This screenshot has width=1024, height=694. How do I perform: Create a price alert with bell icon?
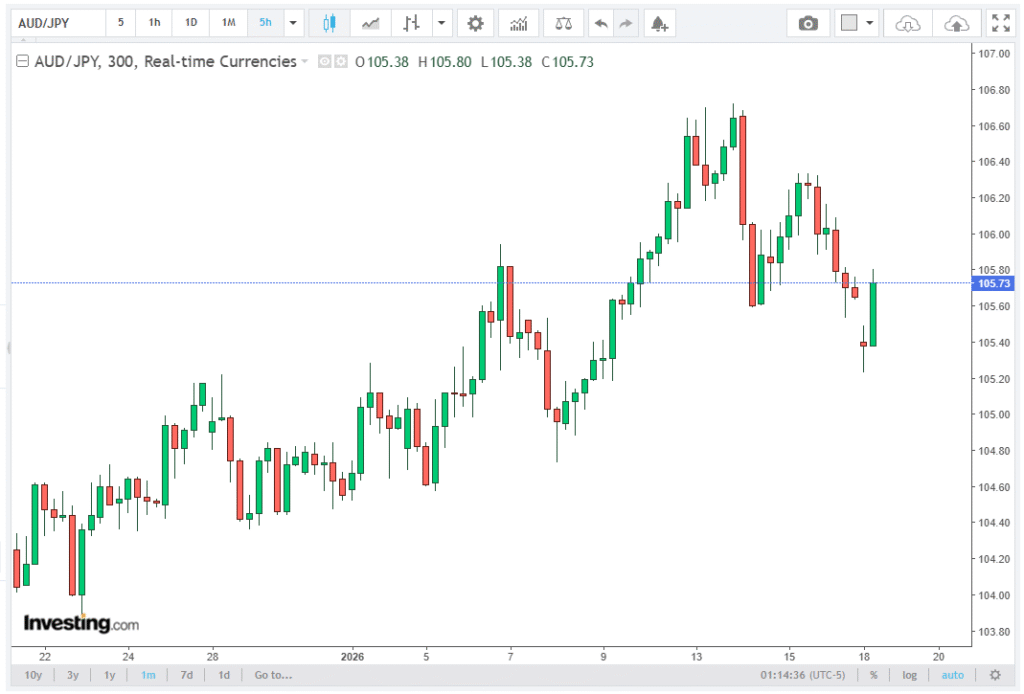pos(658,23)
